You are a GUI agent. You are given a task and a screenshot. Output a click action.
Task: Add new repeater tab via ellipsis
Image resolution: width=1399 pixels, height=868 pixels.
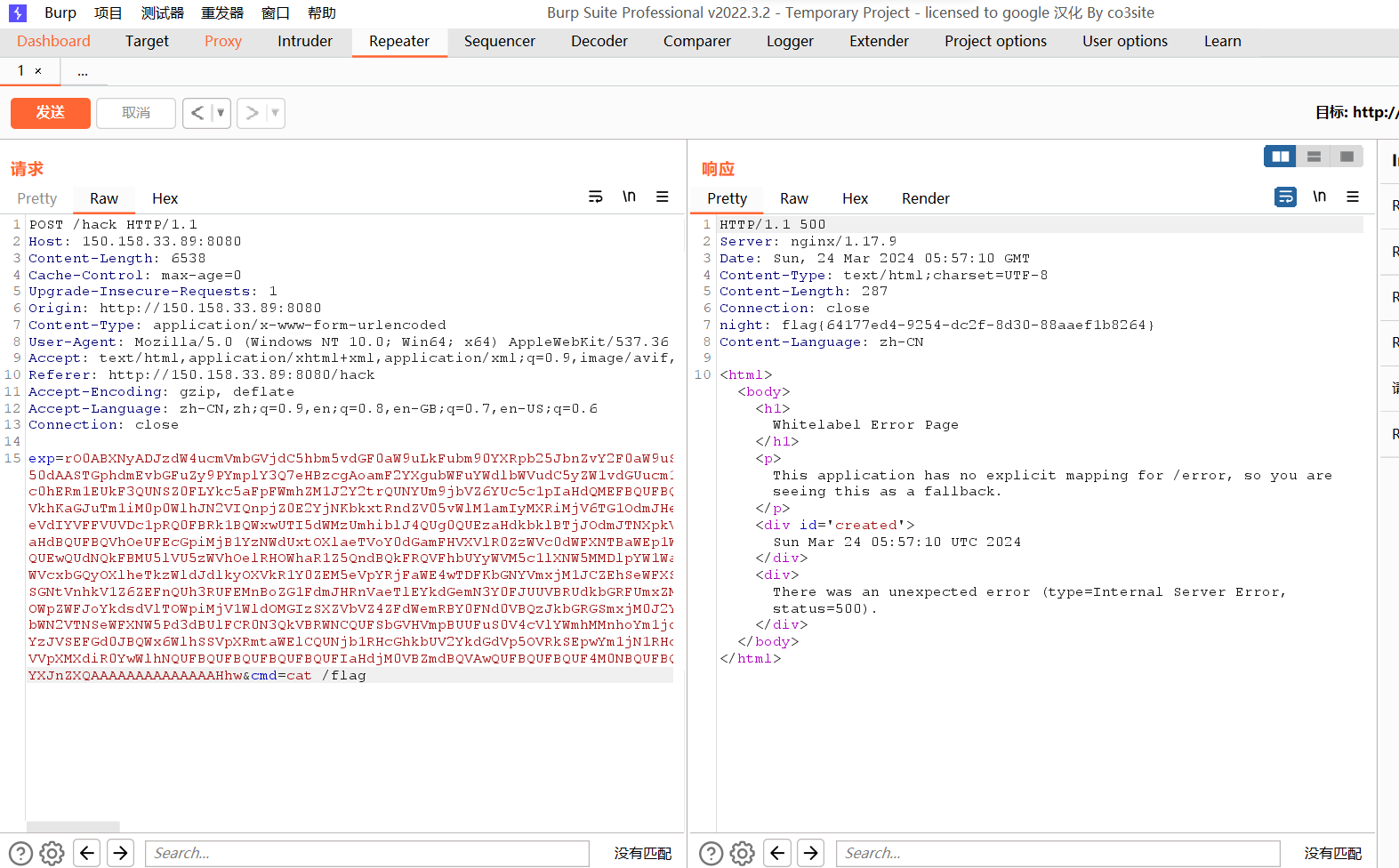(83, 71)
